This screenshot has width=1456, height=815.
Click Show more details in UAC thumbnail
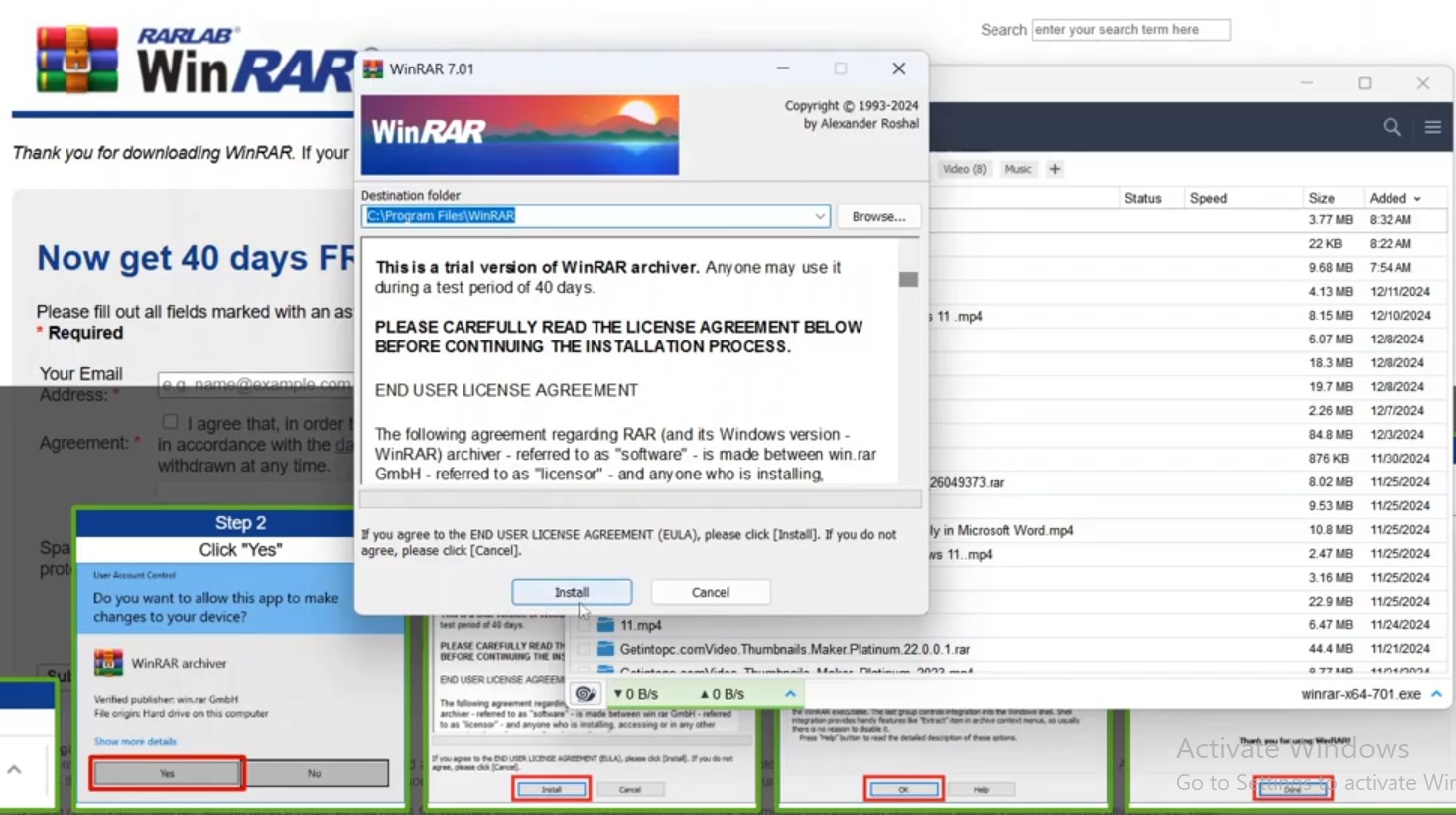135,741
